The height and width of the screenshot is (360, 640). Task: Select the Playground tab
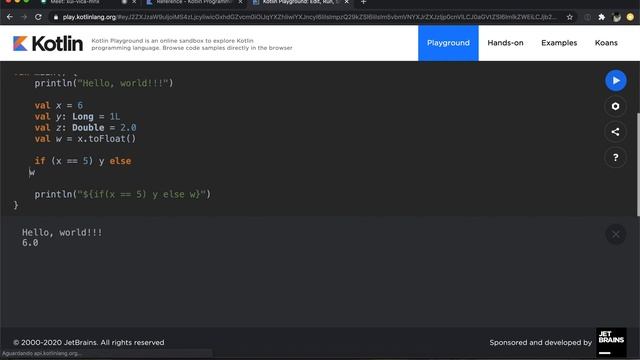448,43
